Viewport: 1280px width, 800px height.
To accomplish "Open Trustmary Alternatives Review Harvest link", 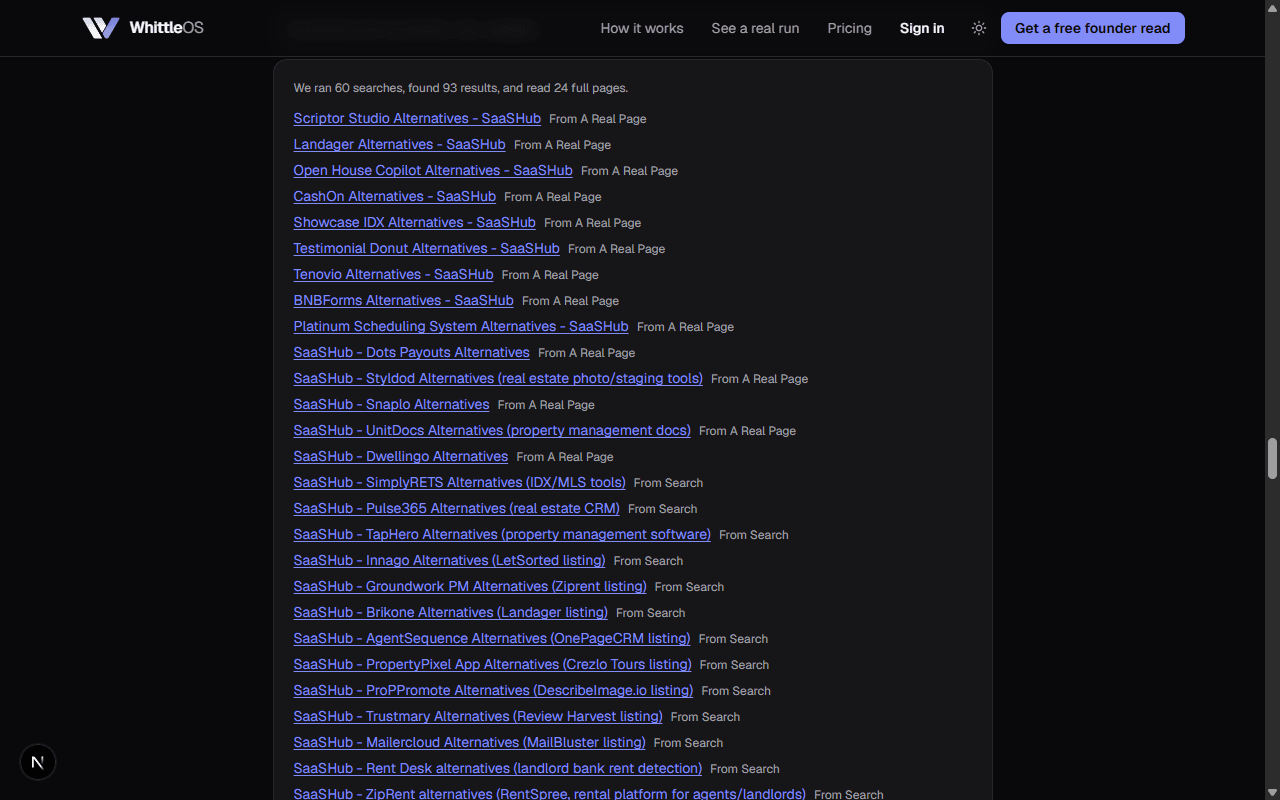I will point(478,716).
